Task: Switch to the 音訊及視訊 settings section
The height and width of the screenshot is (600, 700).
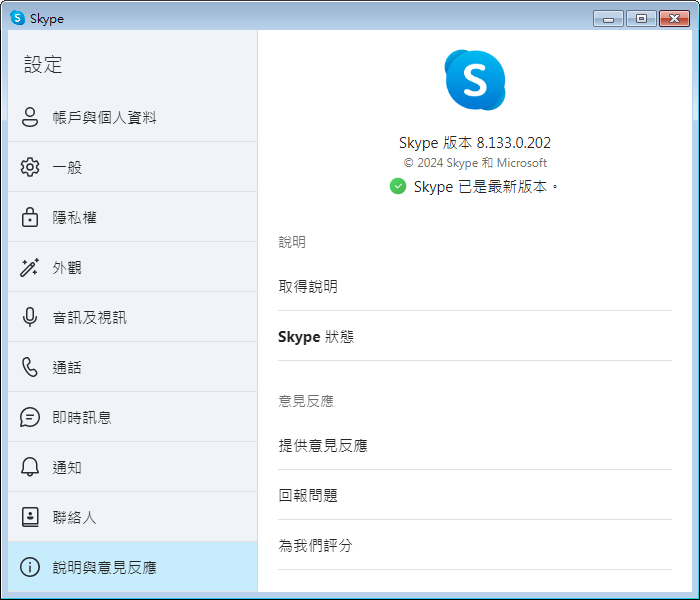Action: tap(89, 317)
